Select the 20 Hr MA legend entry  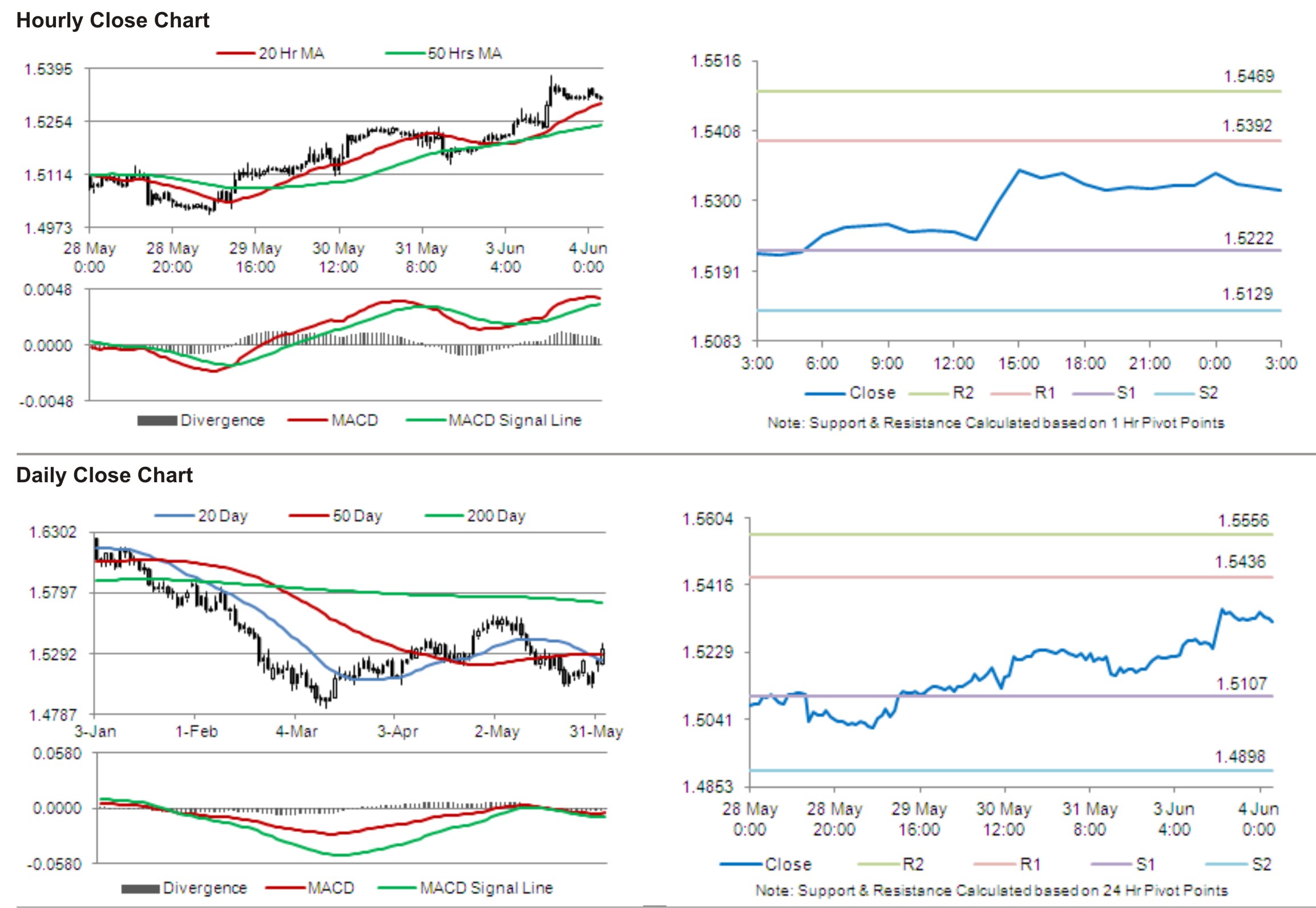click(271, 54)
